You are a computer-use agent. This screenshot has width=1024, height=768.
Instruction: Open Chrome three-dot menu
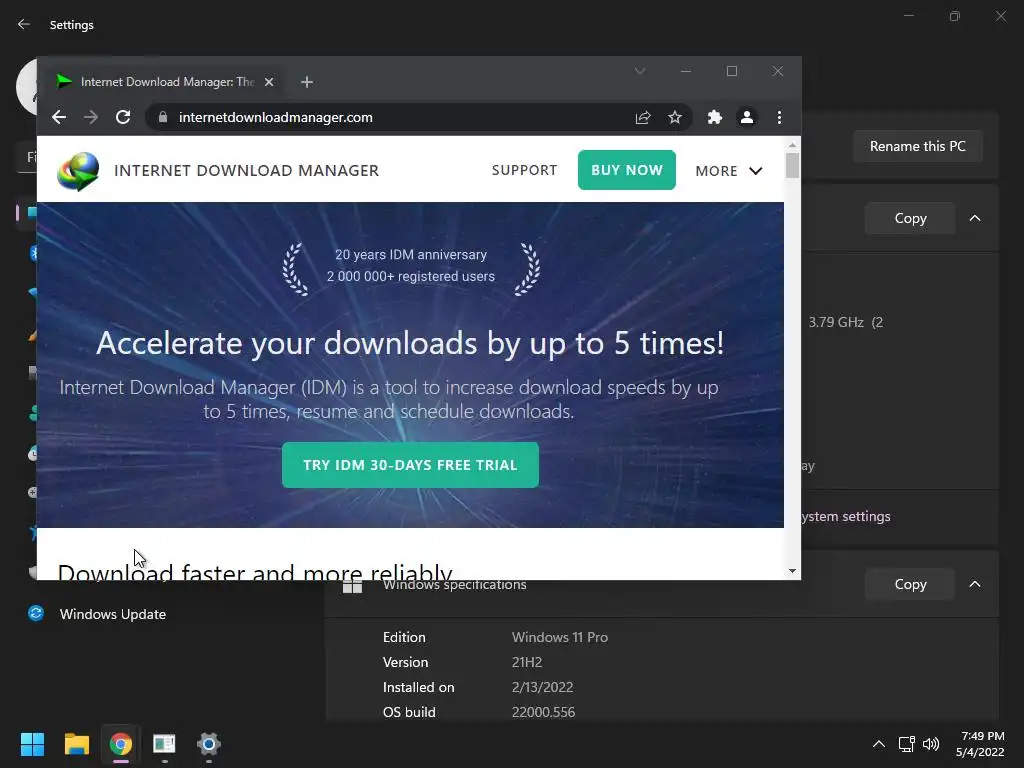click(x=779, y=118)
